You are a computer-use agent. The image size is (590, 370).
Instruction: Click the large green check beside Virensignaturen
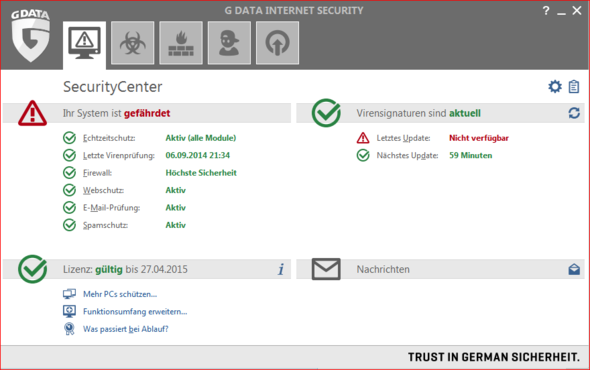coord(326,113)
